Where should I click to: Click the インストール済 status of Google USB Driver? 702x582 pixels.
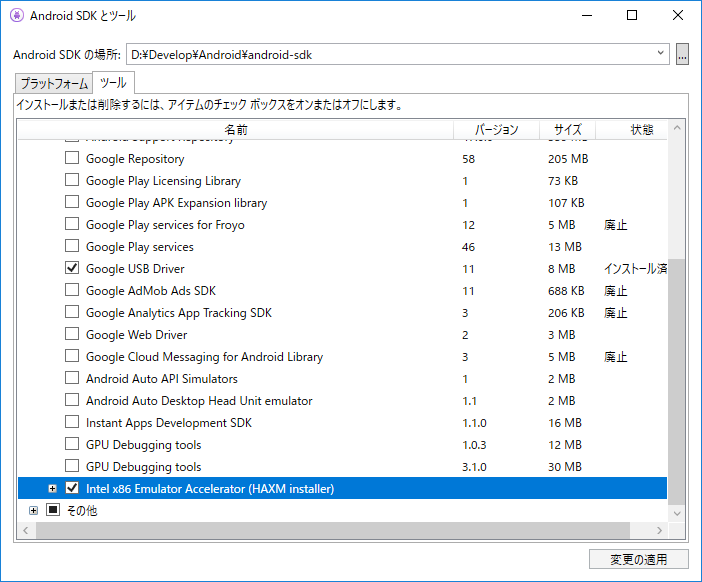click(635, 269)
